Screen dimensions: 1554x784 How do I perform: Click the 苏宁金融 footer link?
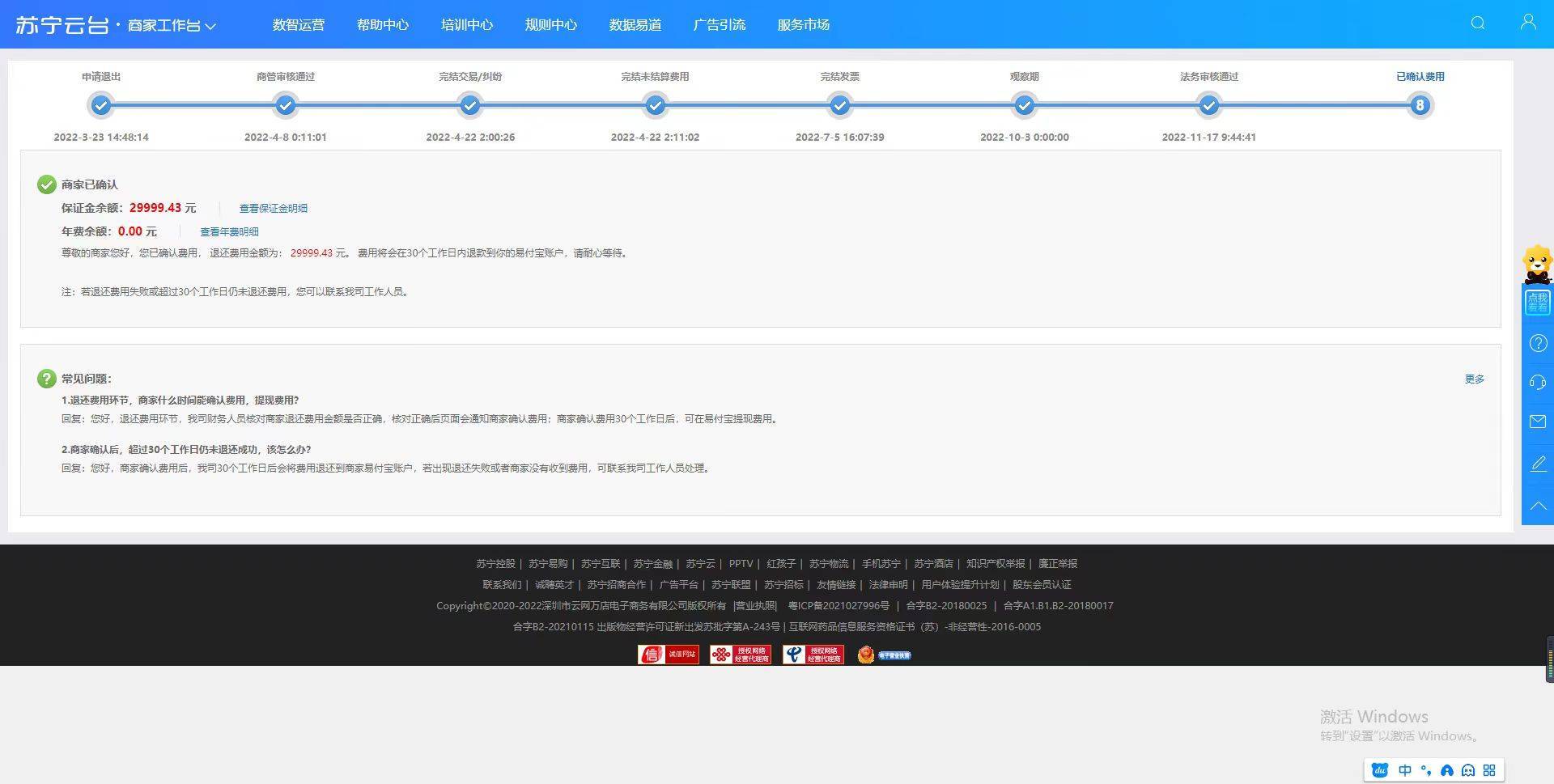[x=653, y=563]
